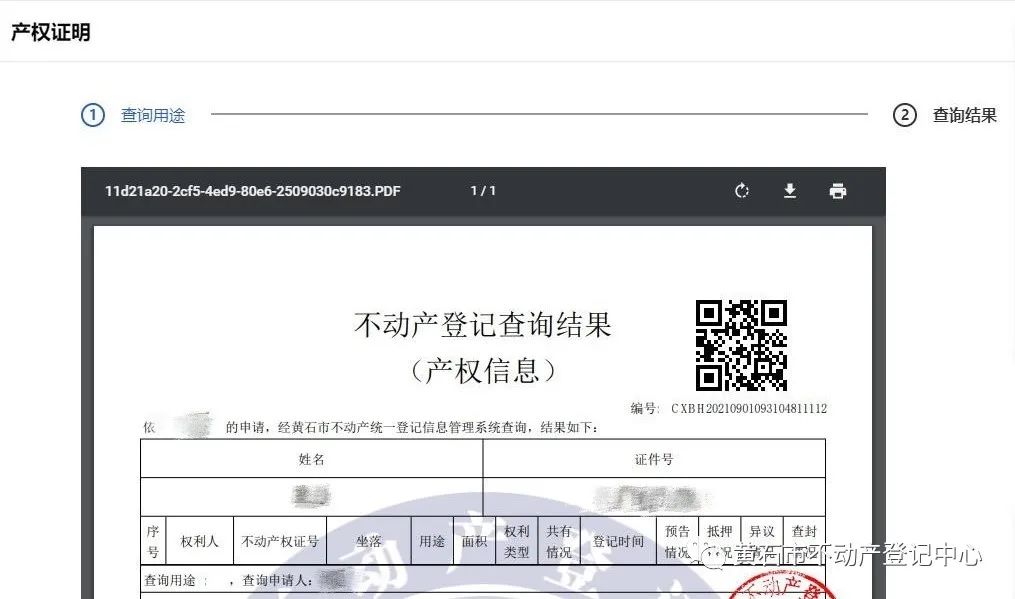Click the 姓名 column header
The width and height of the screenshot is (1015, 599).
click(x=311, y=459)
